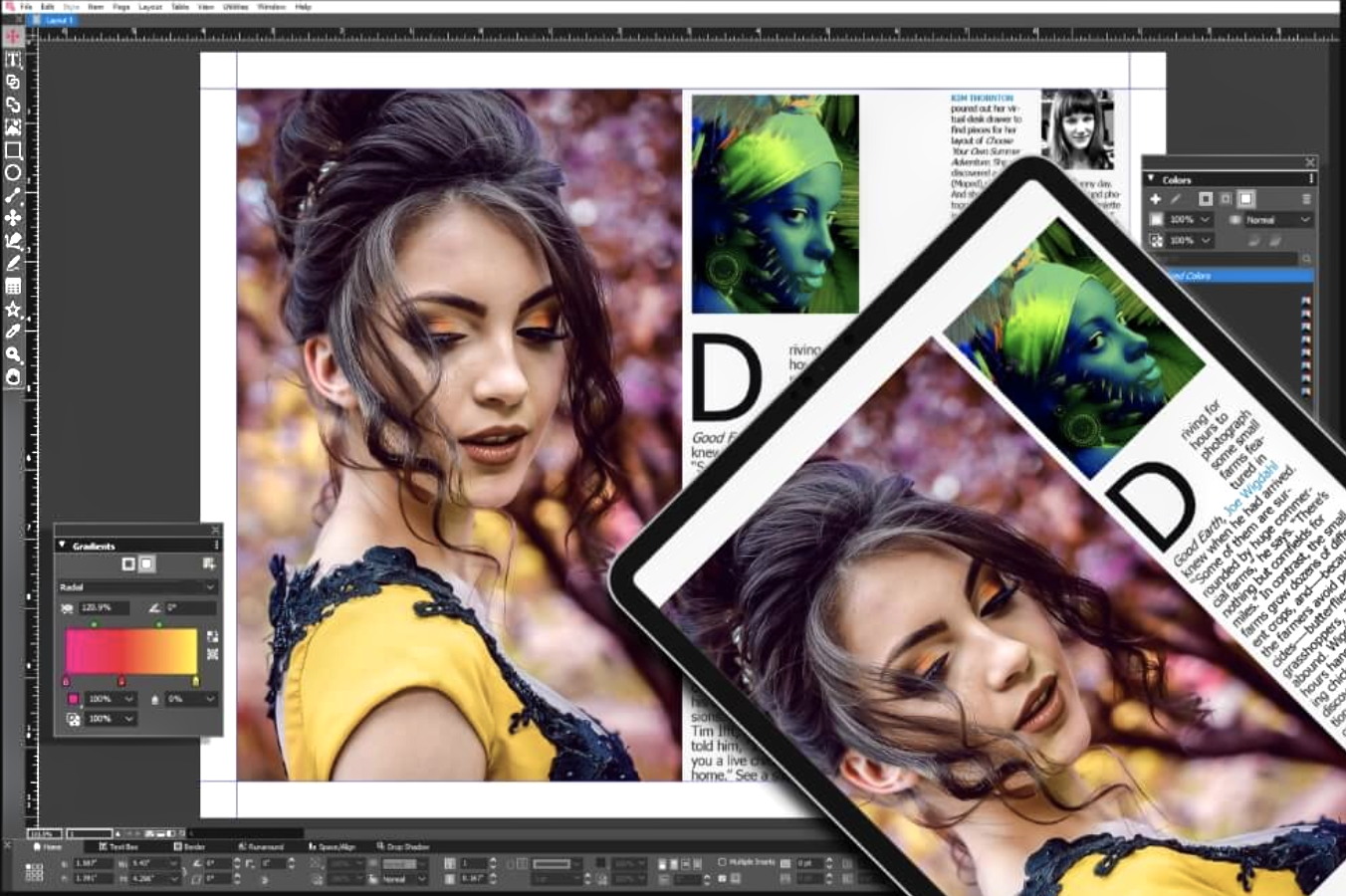Select the text Unlinking tool
1346x896 pixels.
click(x=13, y=105)
